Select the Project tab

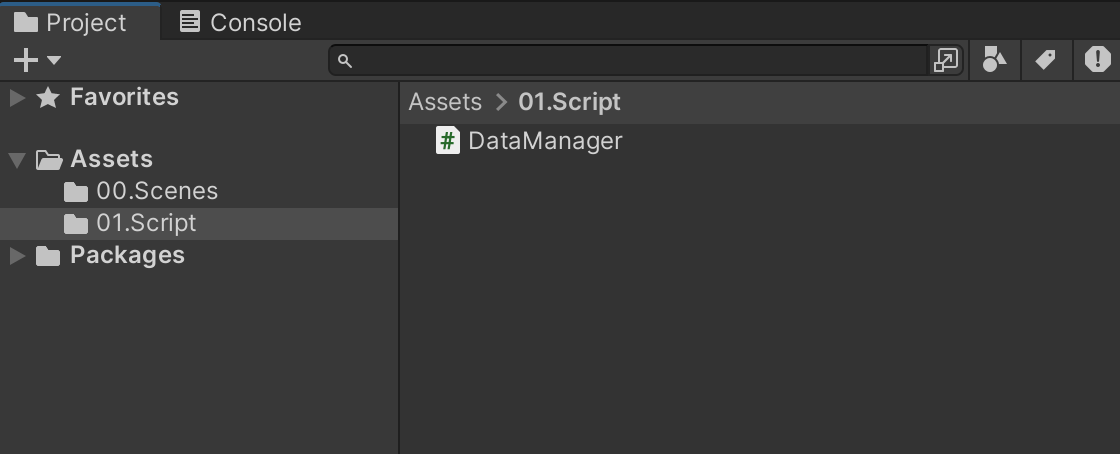pyautogui.click(x=71, y=22)
